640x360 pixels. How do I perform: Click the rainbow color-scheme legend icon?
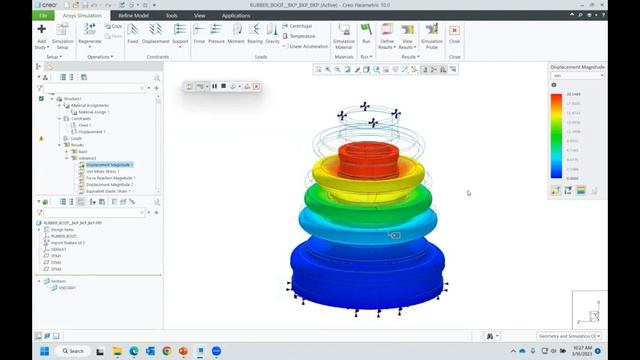click(581, 190)
